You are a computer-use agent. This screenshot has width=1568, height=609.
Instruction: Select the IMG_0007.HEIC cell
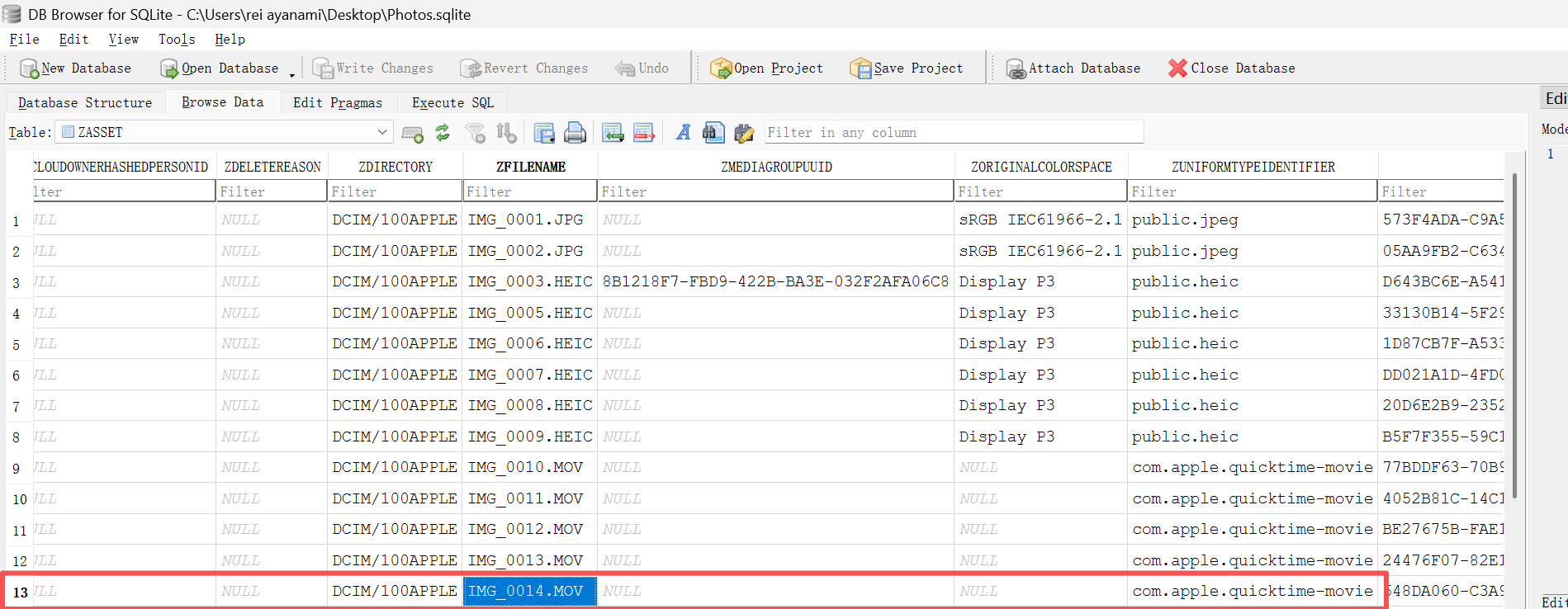[x=530, y=375]
